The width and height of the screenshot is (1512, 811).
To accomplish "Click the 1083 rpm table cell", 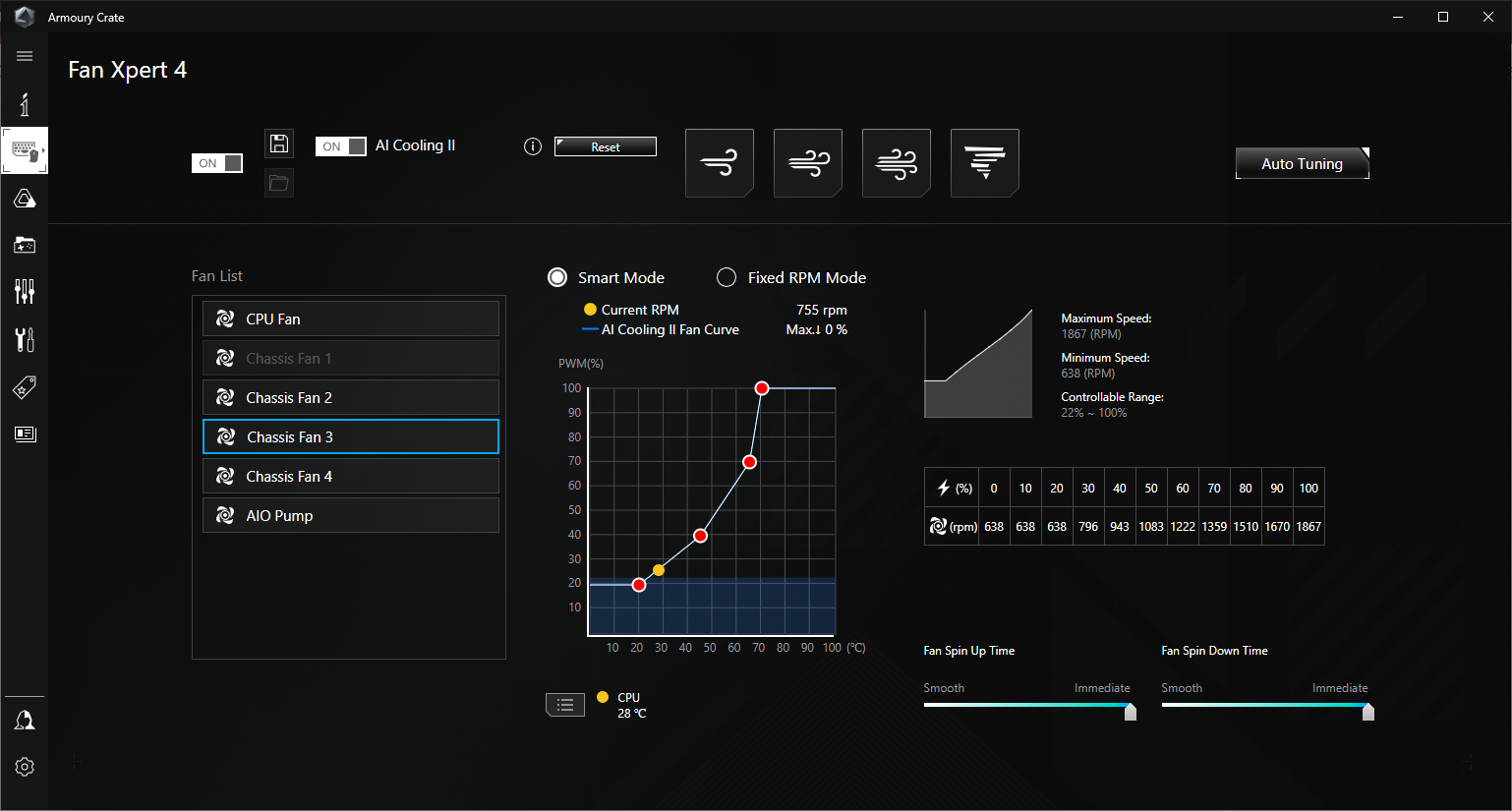I will coord(1151,527).
